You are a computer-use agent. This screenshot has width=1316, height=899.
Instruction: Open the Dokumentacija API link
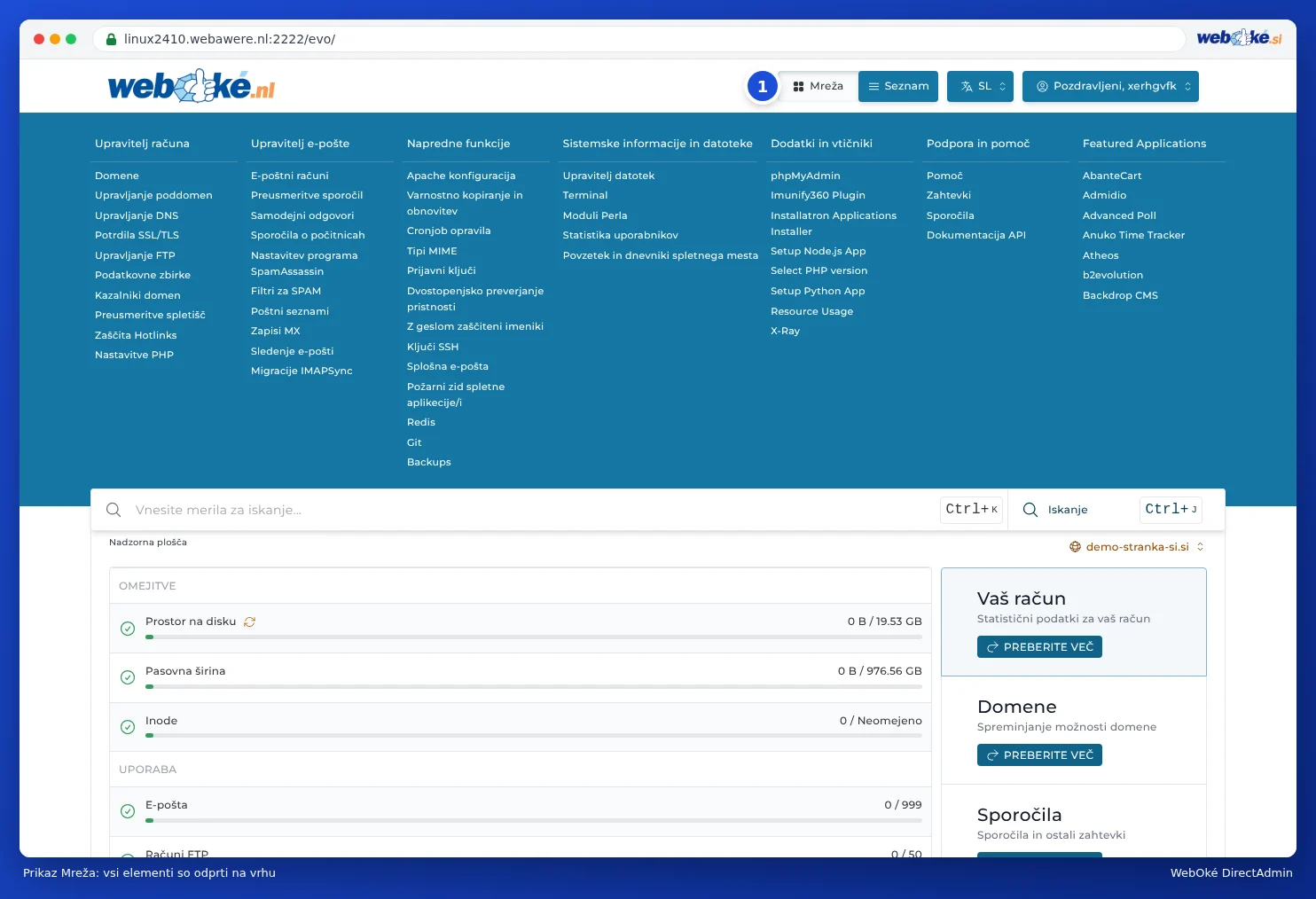tap(976, 235)
